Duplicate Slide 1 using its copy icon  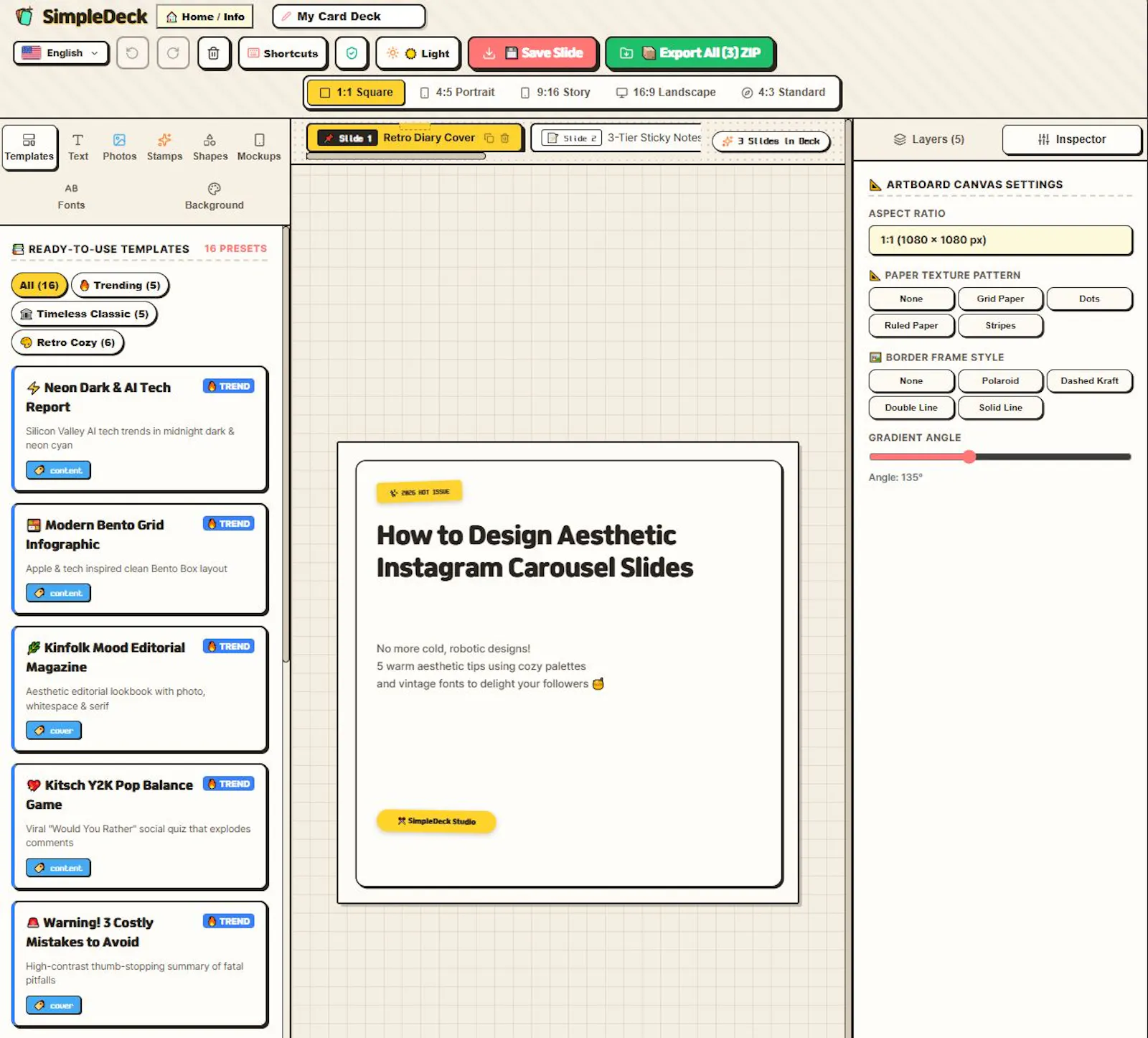[x=489, y=138]
